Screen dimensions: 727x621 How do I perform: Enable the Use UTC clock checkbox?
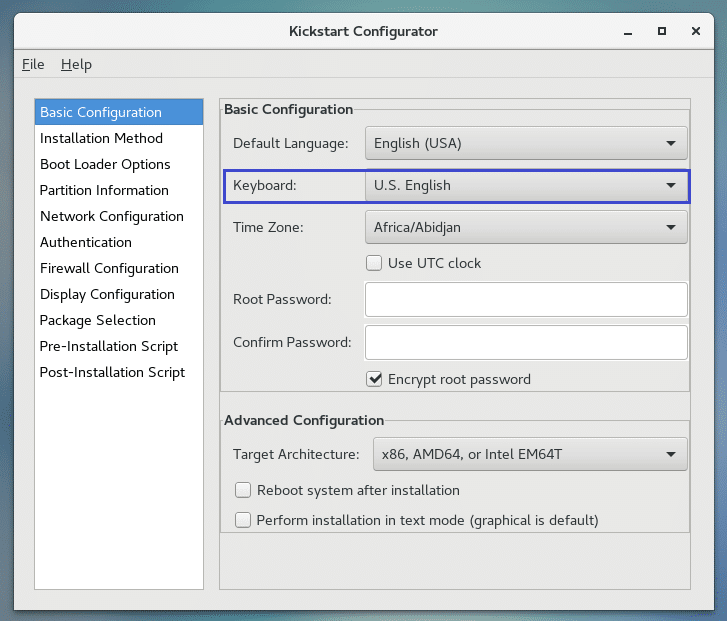[374, 263]
